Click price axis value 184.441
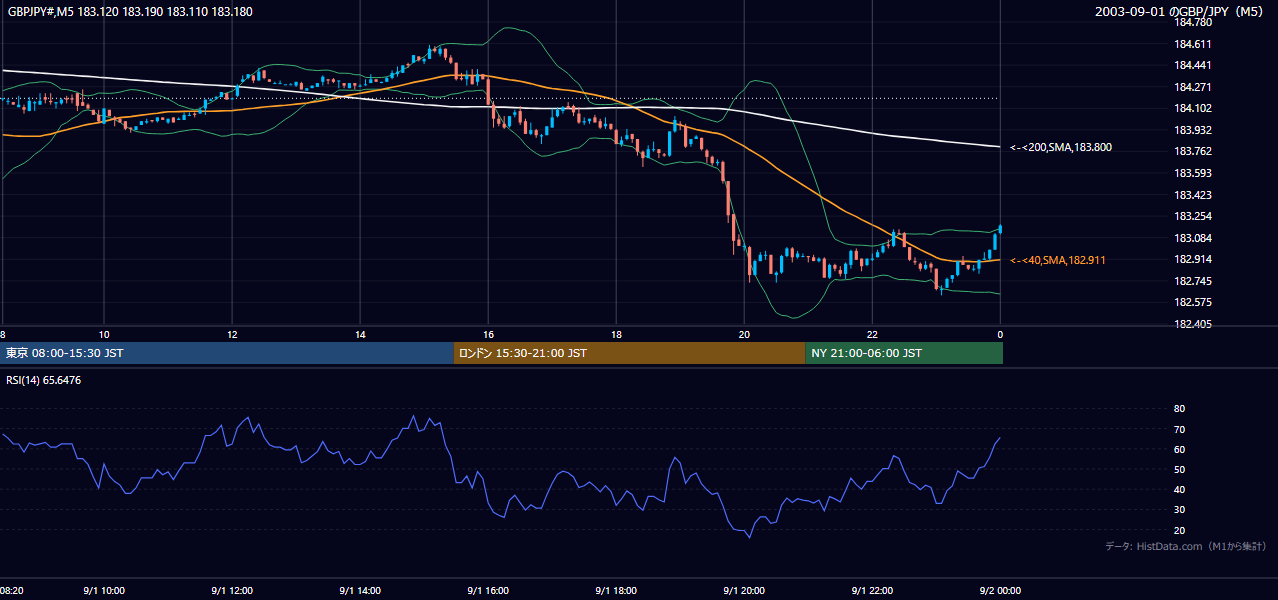Image resolution: width=1278 pixels, height=600 pixels. point(1192,65)
